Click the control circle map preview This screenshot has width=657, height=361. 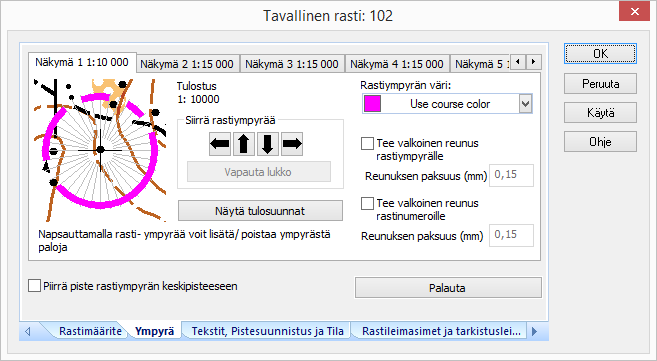[100, 150]
